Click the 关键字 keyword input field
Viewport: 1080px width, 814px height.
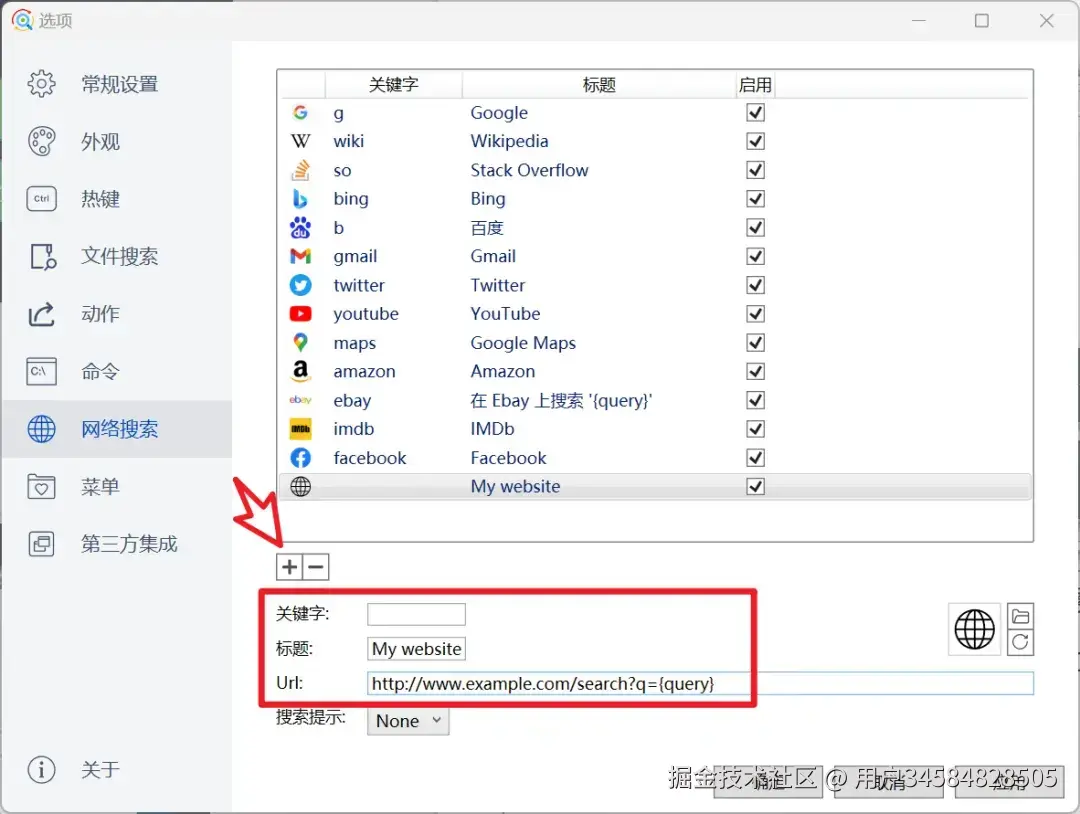point(416,614)
